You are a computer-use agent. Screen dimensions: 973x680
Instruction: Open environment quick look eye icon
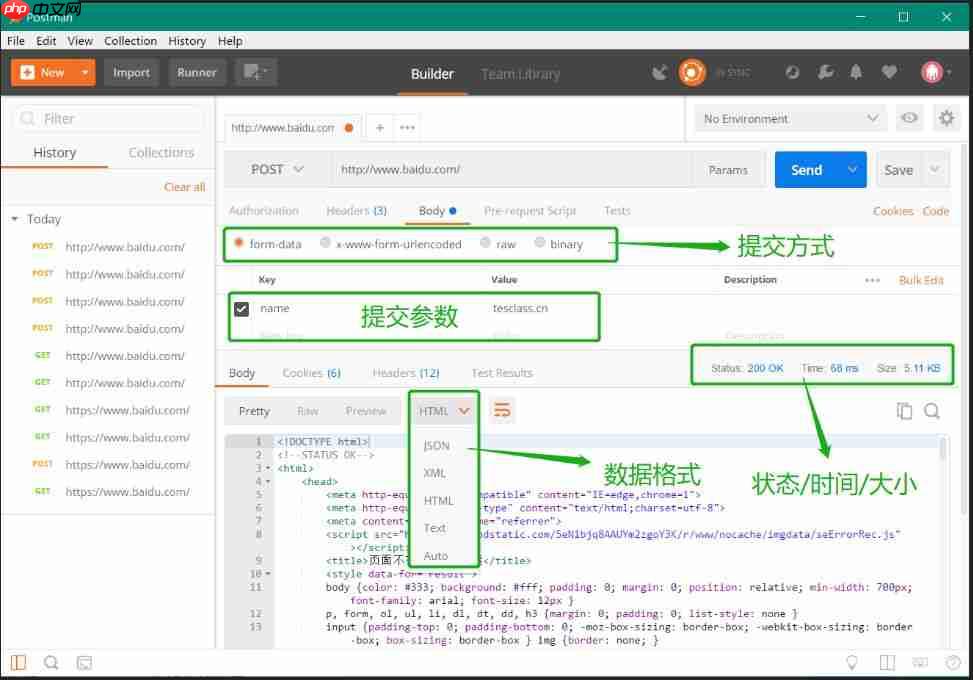point(909,118)
